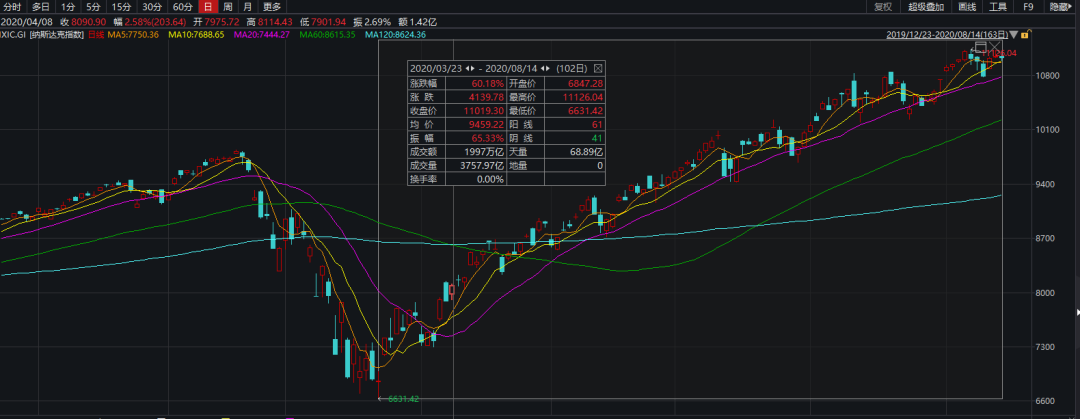Select the 多日 multi-day tab
This screenshot has height=419, width=1080.
click(41, 7)
